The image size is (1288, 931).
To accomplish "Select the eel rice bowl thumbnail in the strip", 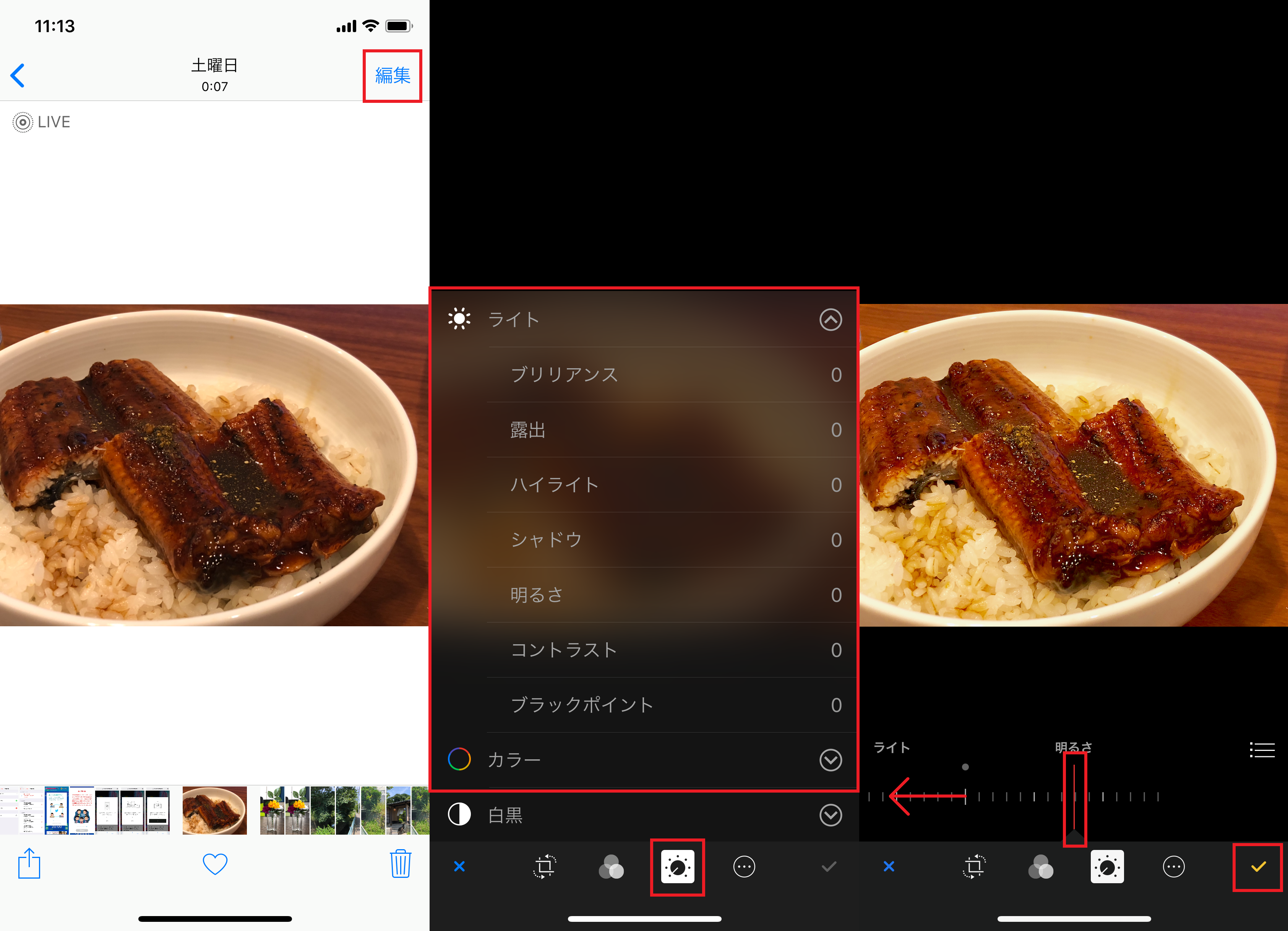I will (x=215, y=811).
